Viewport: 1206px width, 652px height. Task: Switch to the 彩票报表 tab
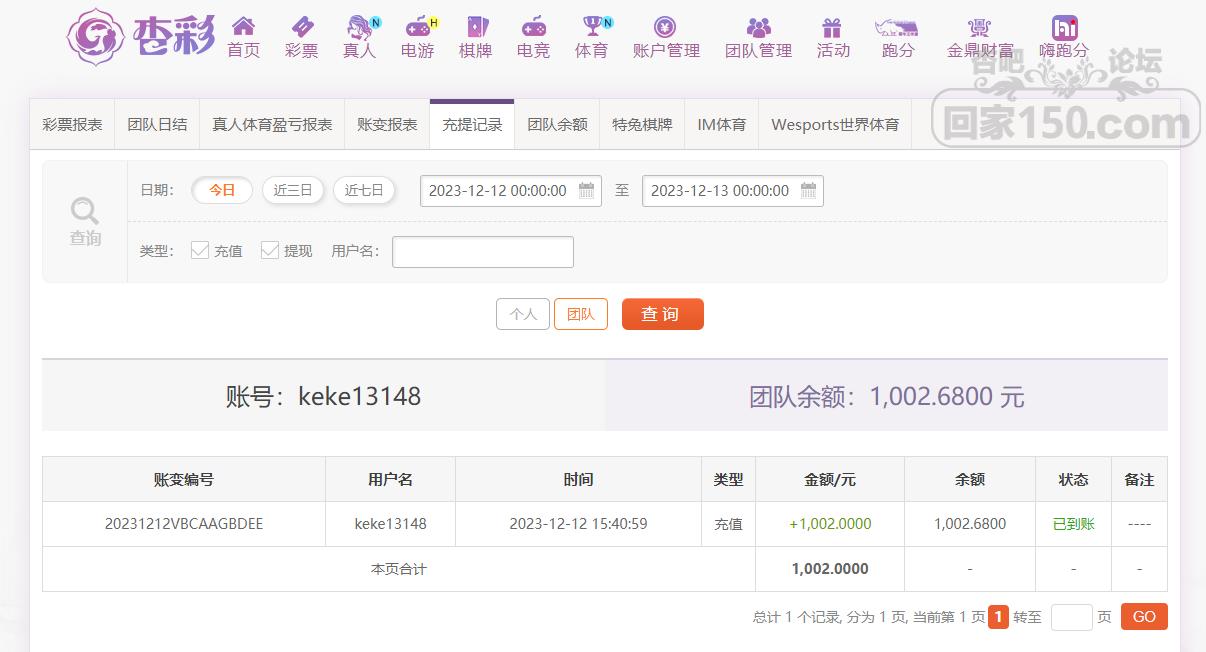point(72,125)
